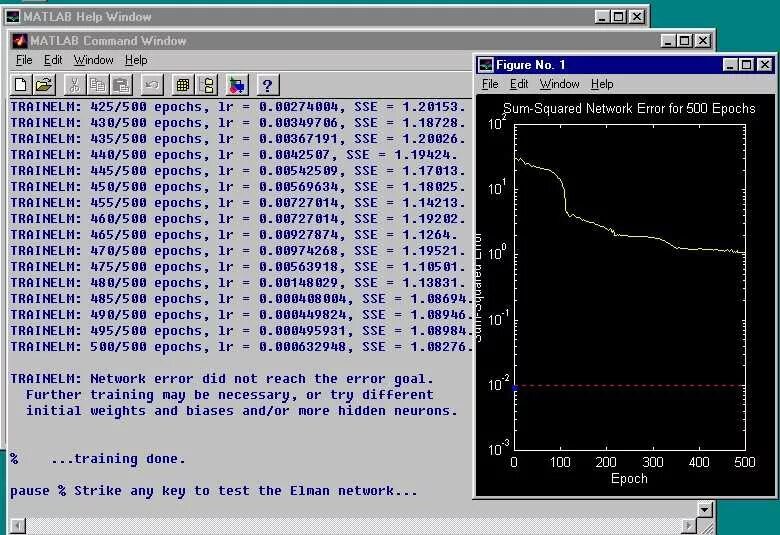Image resolution: width=780 pixels, height=535 pixels.
Task: Click the '485/500 epochs' output line
Action: [241, 299]
